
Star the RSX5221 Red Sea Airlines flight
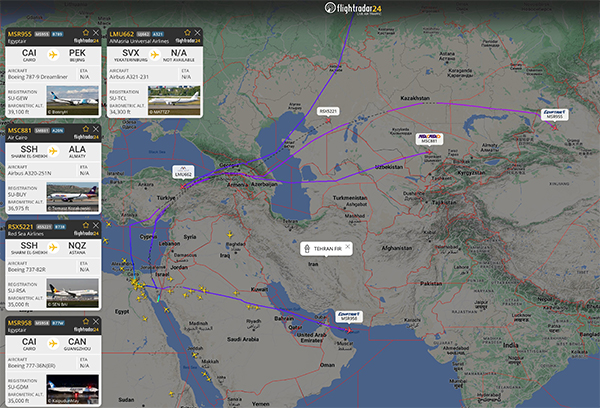pyautogui.click(x=86, y=225)
